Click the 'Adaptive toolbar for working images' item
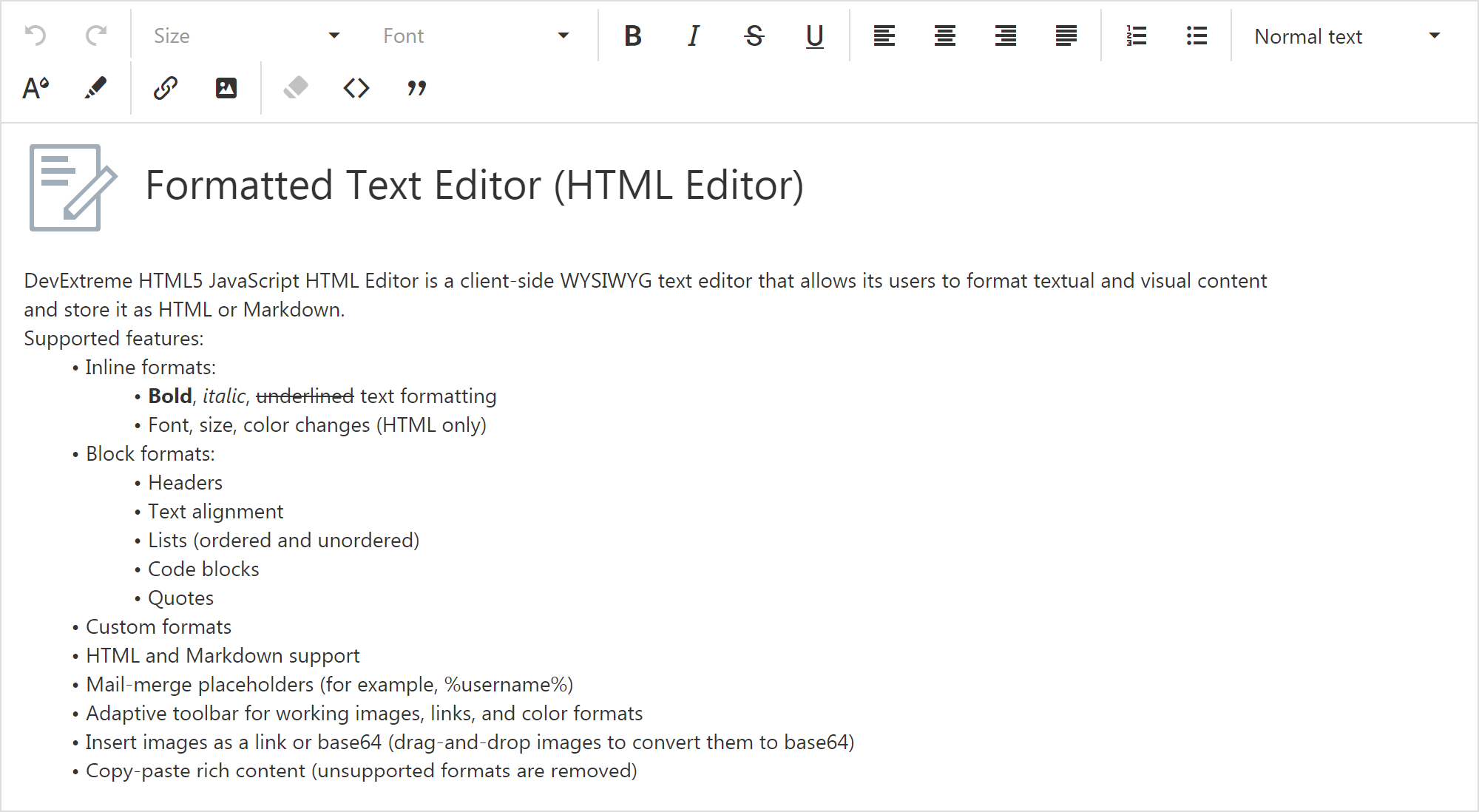Image resolution: width=1479 pixels, height=812 pixels. point(365,714)
